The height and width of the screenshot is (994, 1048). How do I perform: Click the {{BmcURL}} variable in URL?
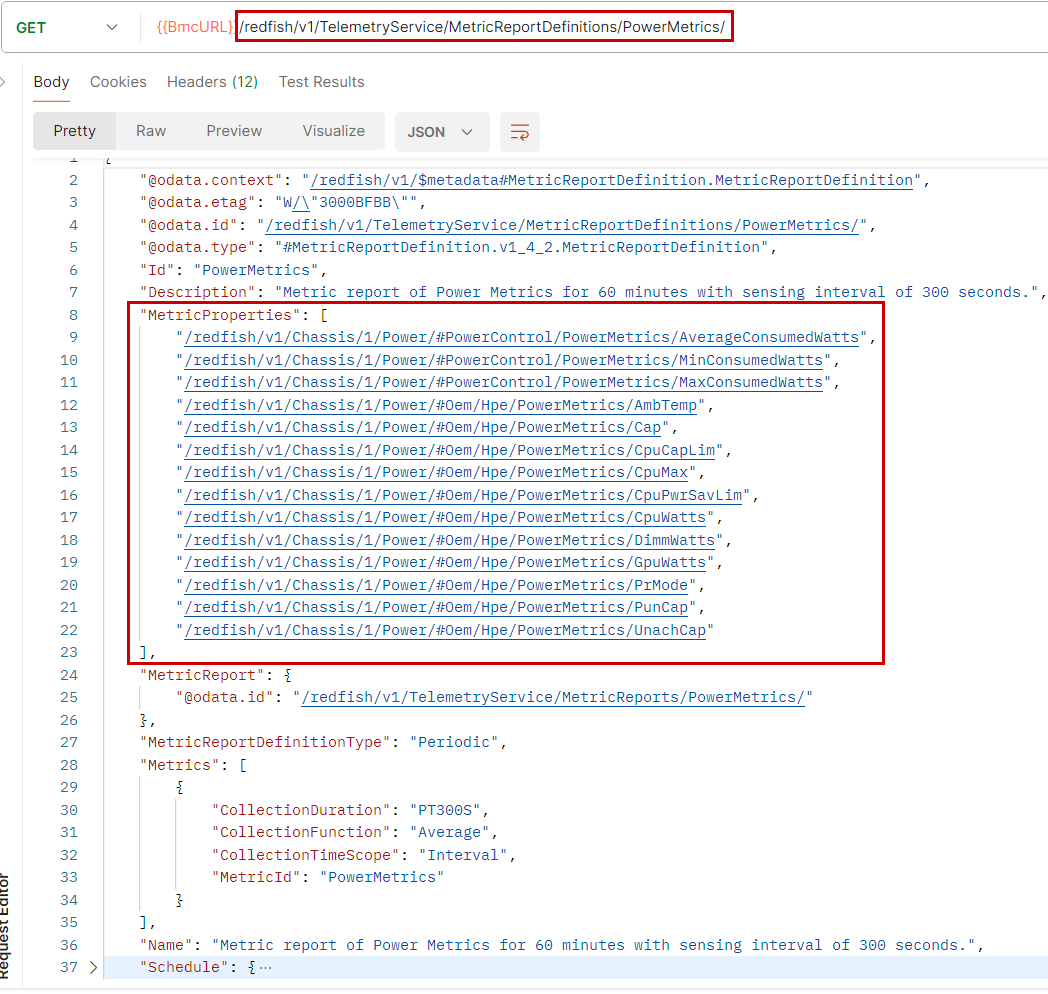point(195,27)
